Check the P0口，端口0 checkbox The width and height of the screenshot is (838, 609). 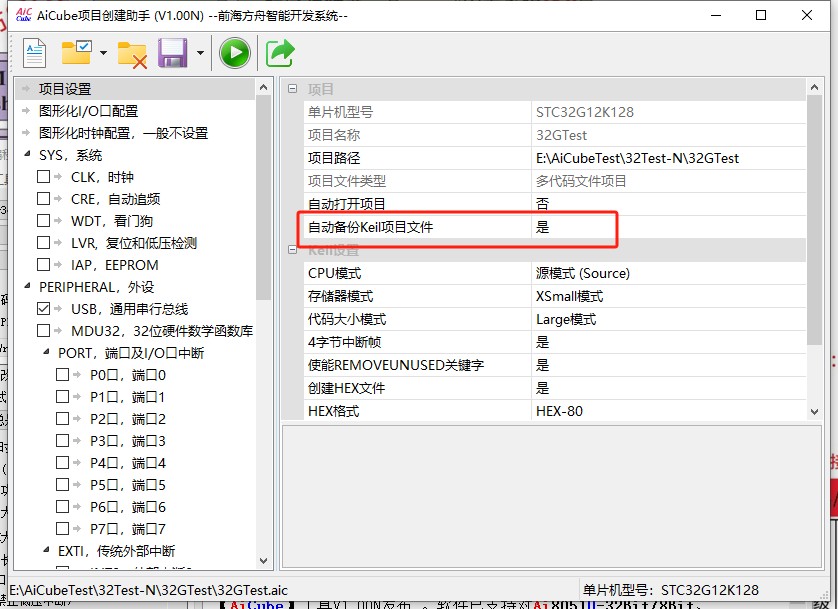click(x=63, y=375)
